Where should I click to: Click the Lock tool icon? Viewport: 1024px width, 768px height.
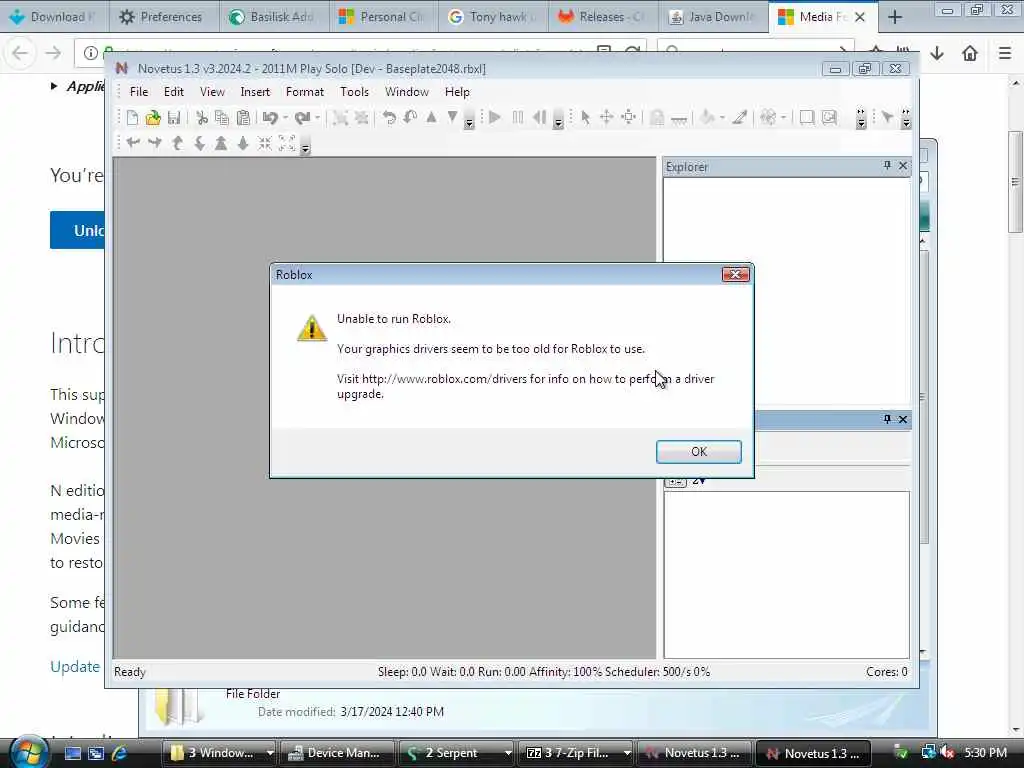[x=657, y=118]
